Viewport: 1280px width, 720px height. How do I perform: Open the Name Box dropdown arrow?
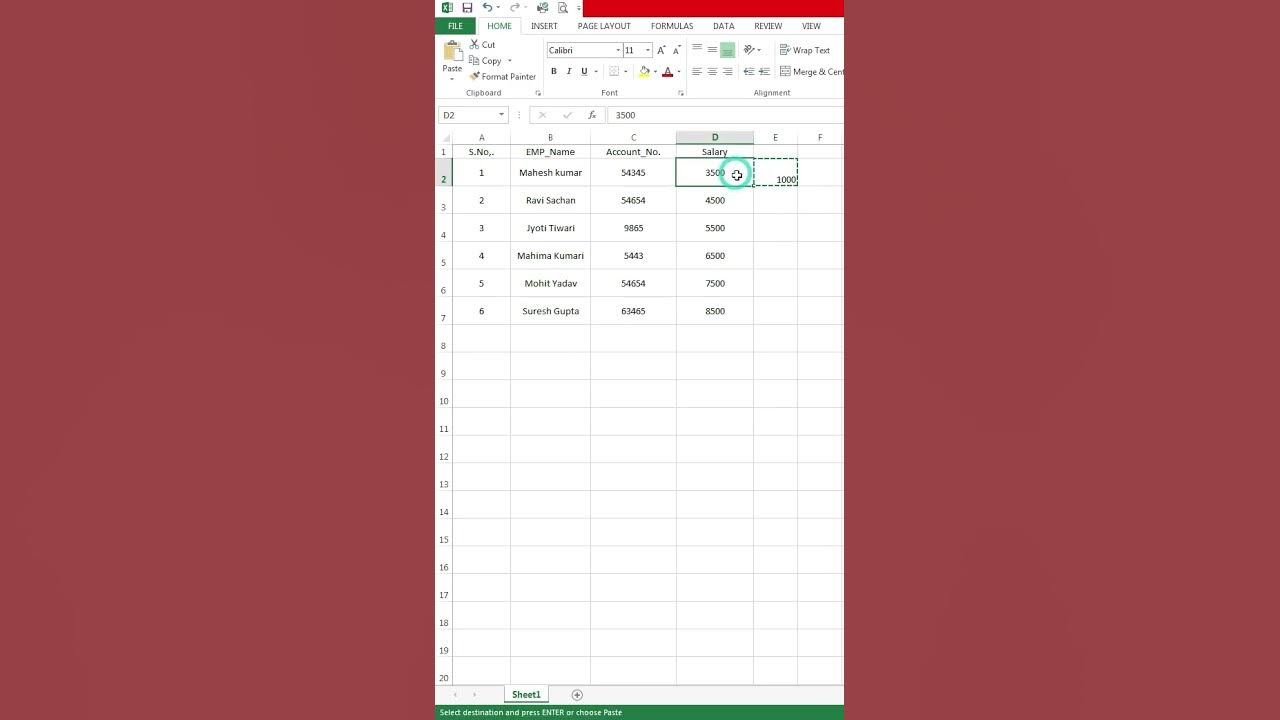tap(501, 115)
